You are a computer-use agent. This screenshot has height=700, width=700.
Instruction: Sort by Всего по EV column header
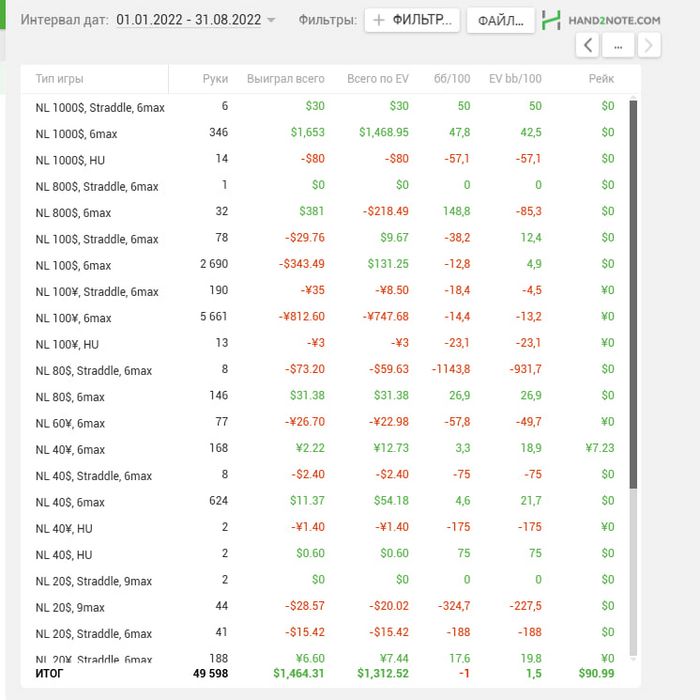point(378,79)
